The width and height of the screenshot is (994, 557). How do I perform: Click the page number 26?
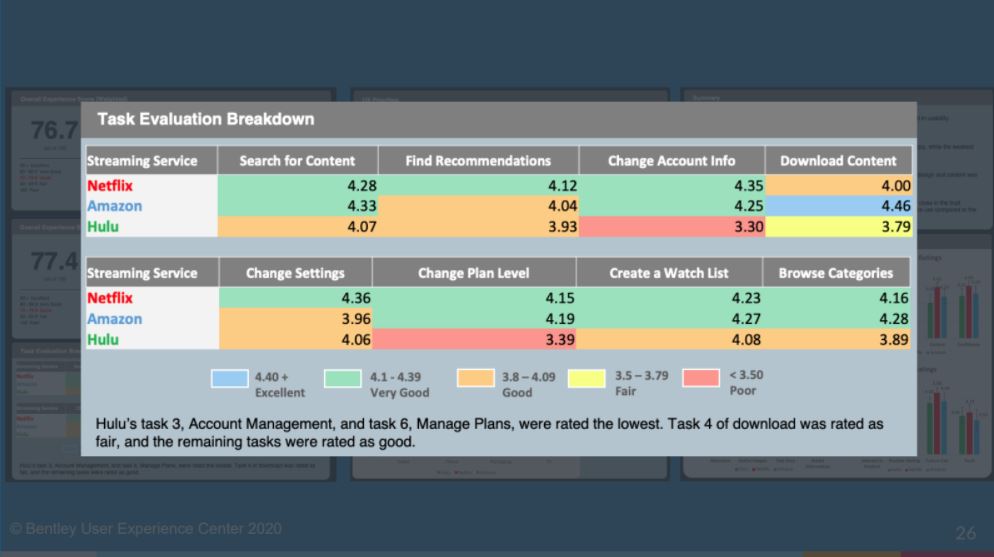pyautogui.click(x=965, y=533)
